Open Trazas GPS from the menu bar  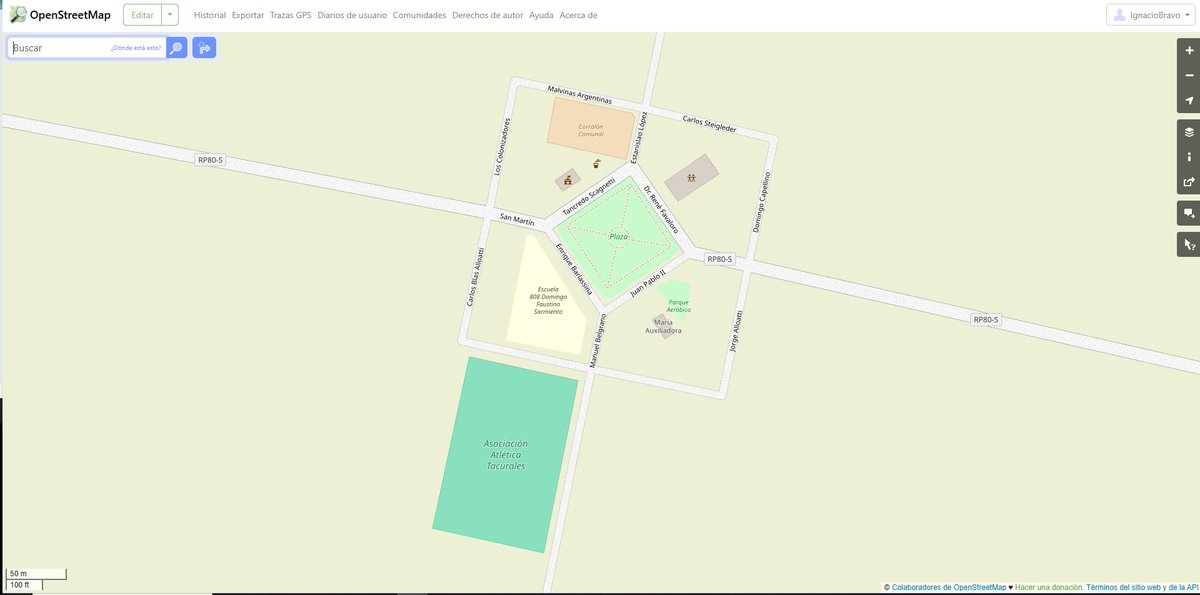(291, 15)
